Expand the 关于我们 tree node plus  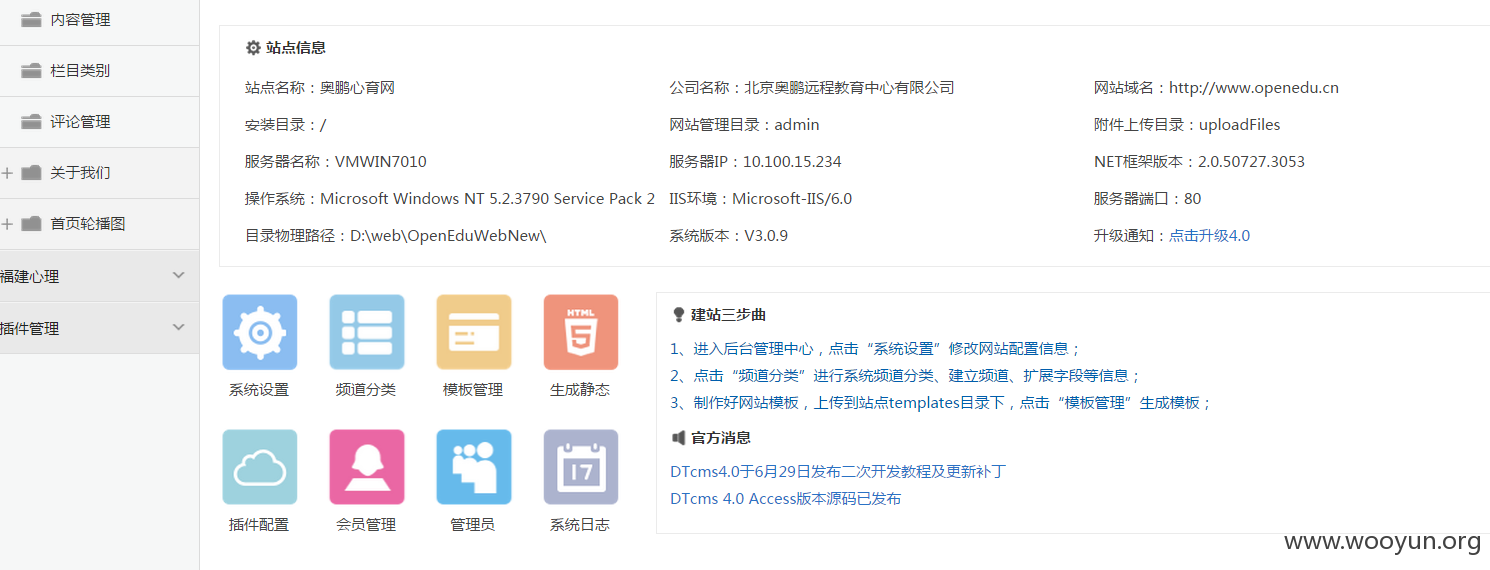coord(7,173)
